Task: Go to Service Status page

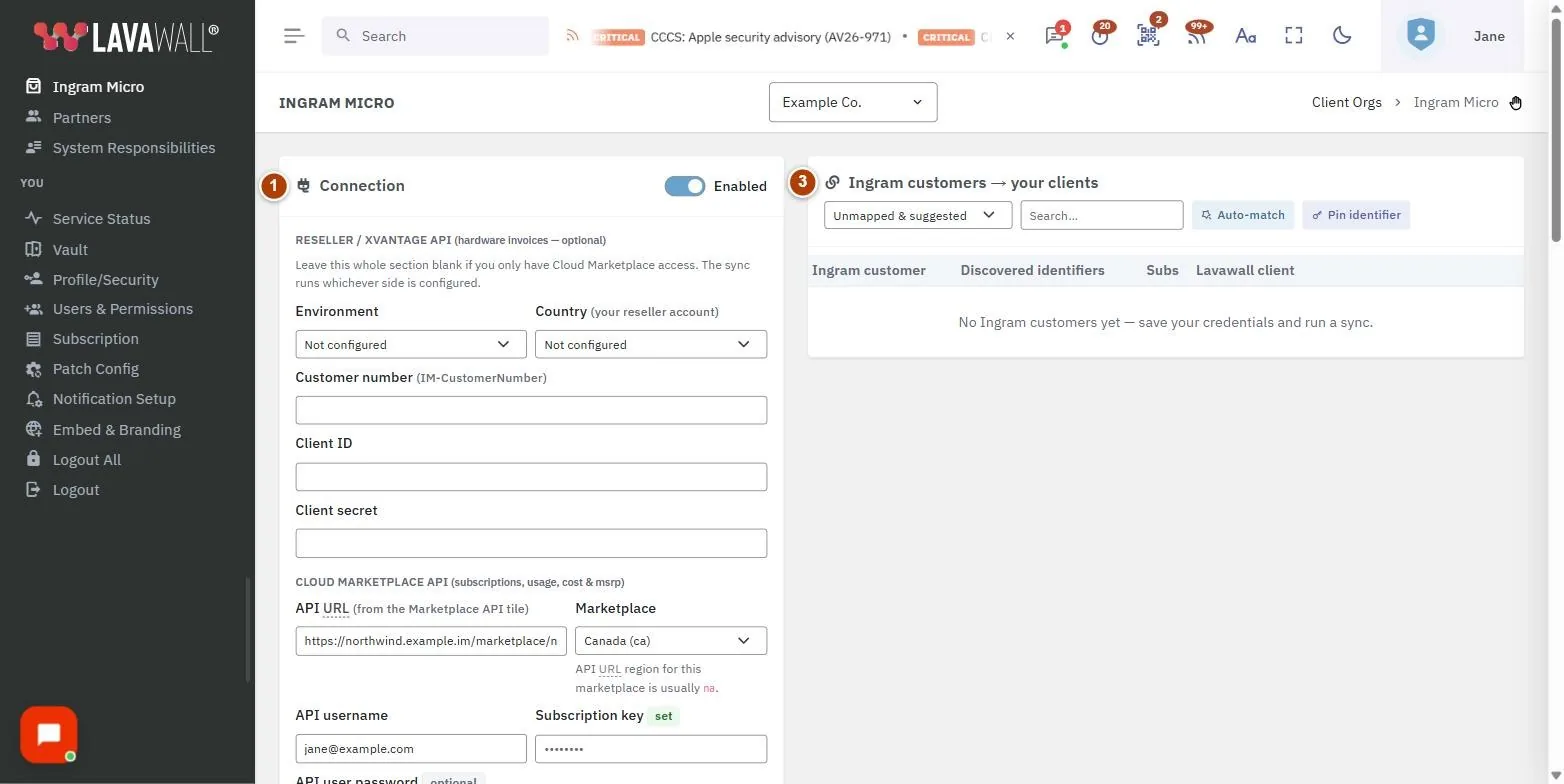Action: point(101,218)
